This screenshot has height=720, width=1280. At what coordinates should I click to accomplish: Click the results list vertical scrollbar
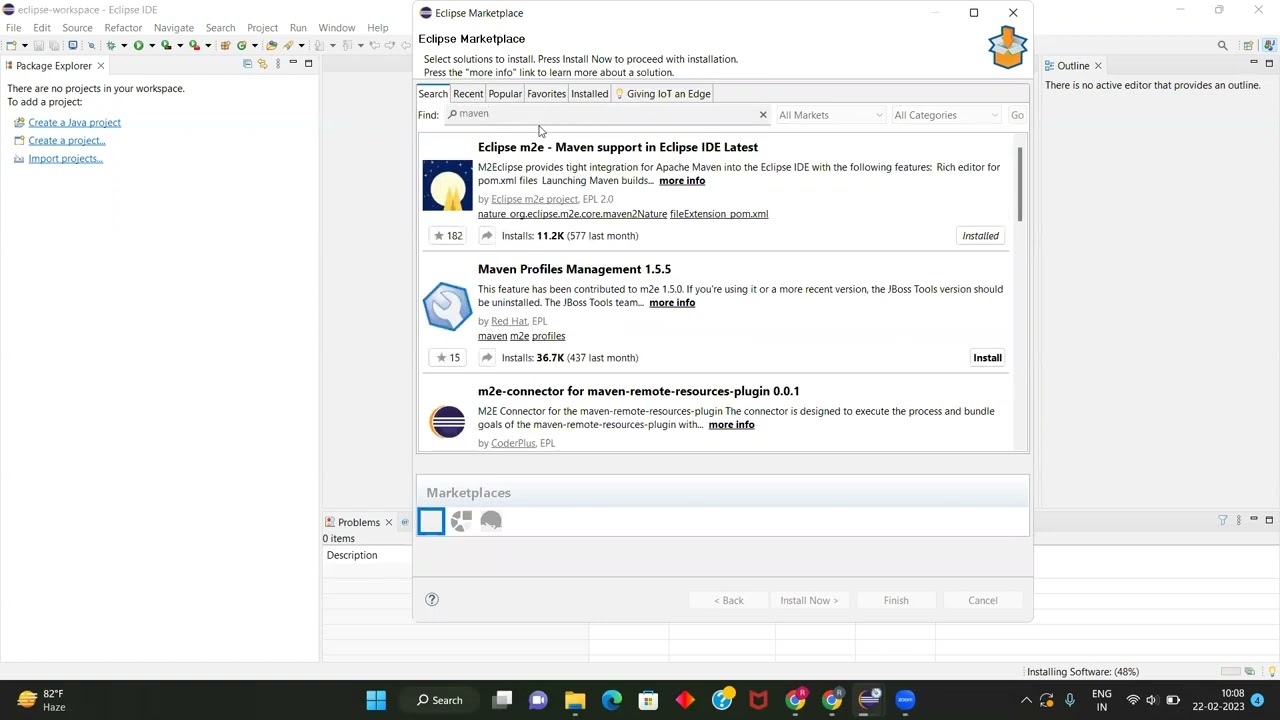click(x=1020, y=185)
